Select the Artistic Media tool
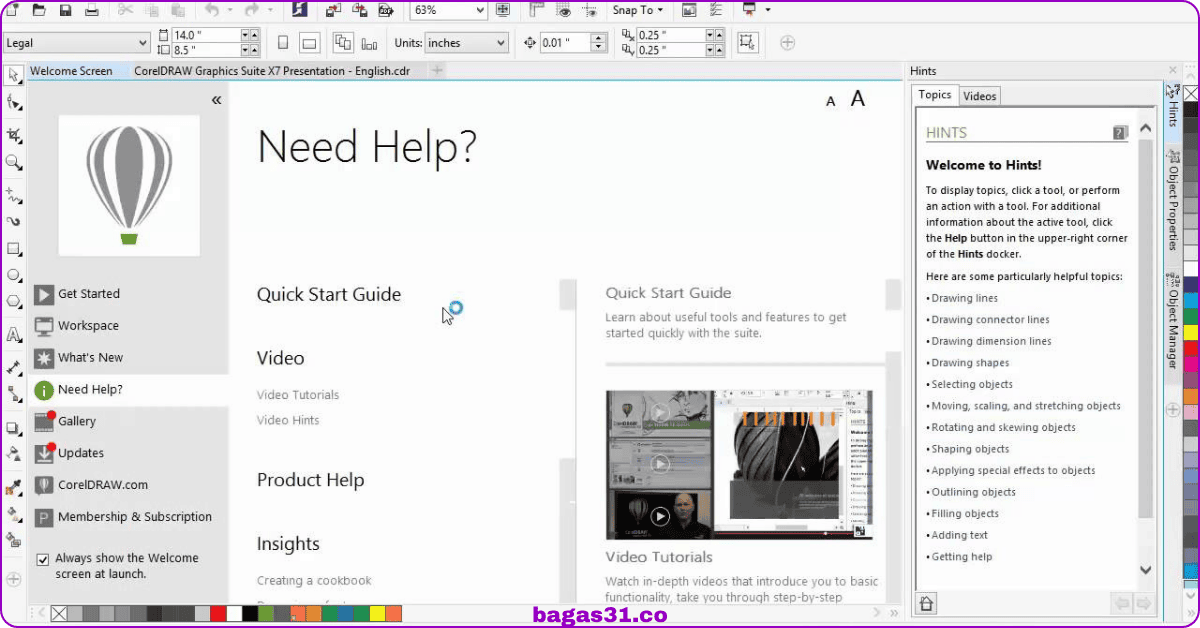Screen dimensions: 1200x628 coord(13,221)
